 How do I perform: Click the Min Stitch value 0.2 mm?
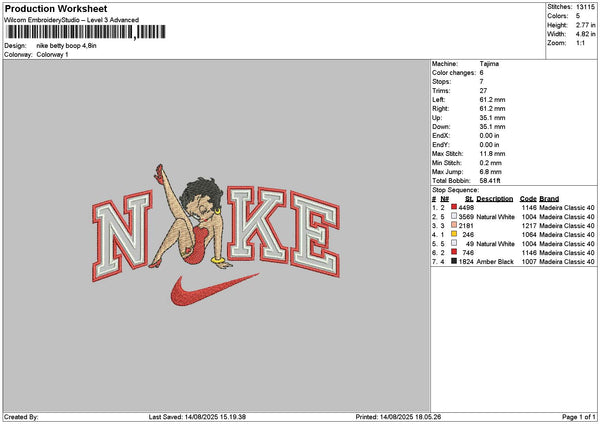pyautogui.click(x=491, y=163)
